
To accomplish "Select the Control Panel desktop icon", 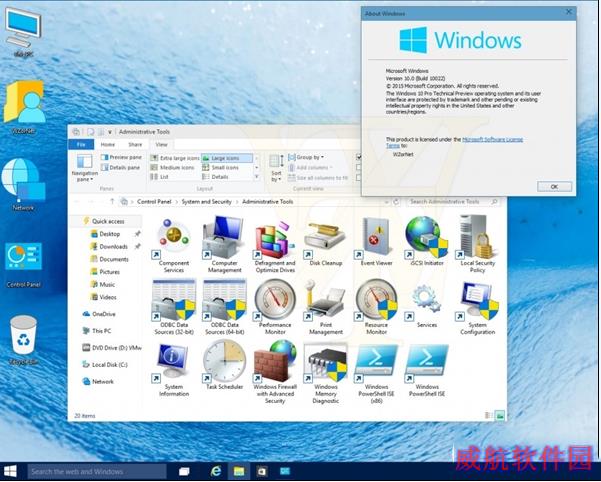I will (23, 264).
